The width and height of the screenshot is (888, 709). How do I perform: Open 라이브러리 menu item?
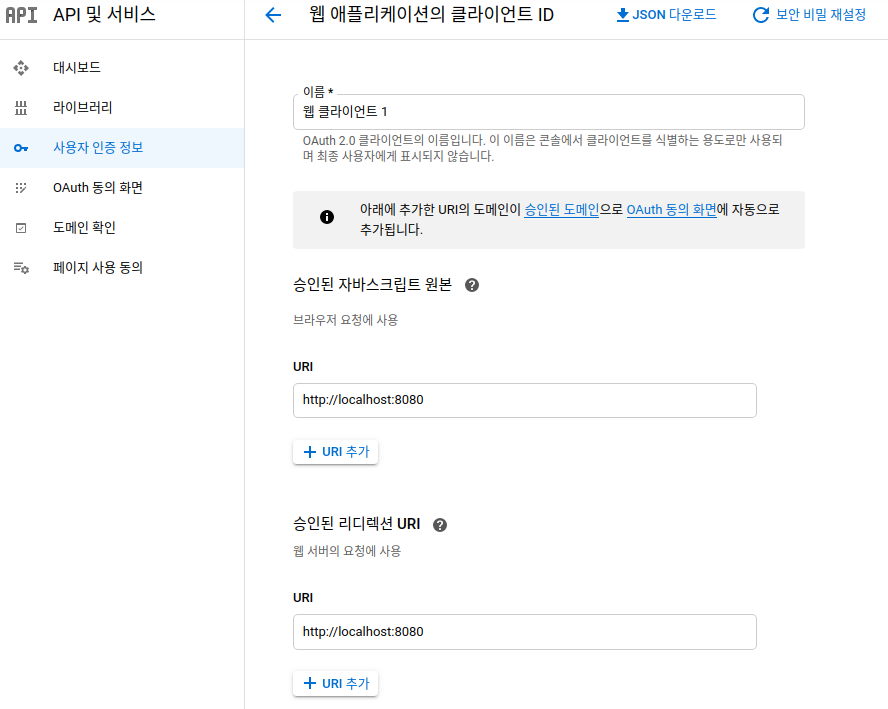point(83,108)
